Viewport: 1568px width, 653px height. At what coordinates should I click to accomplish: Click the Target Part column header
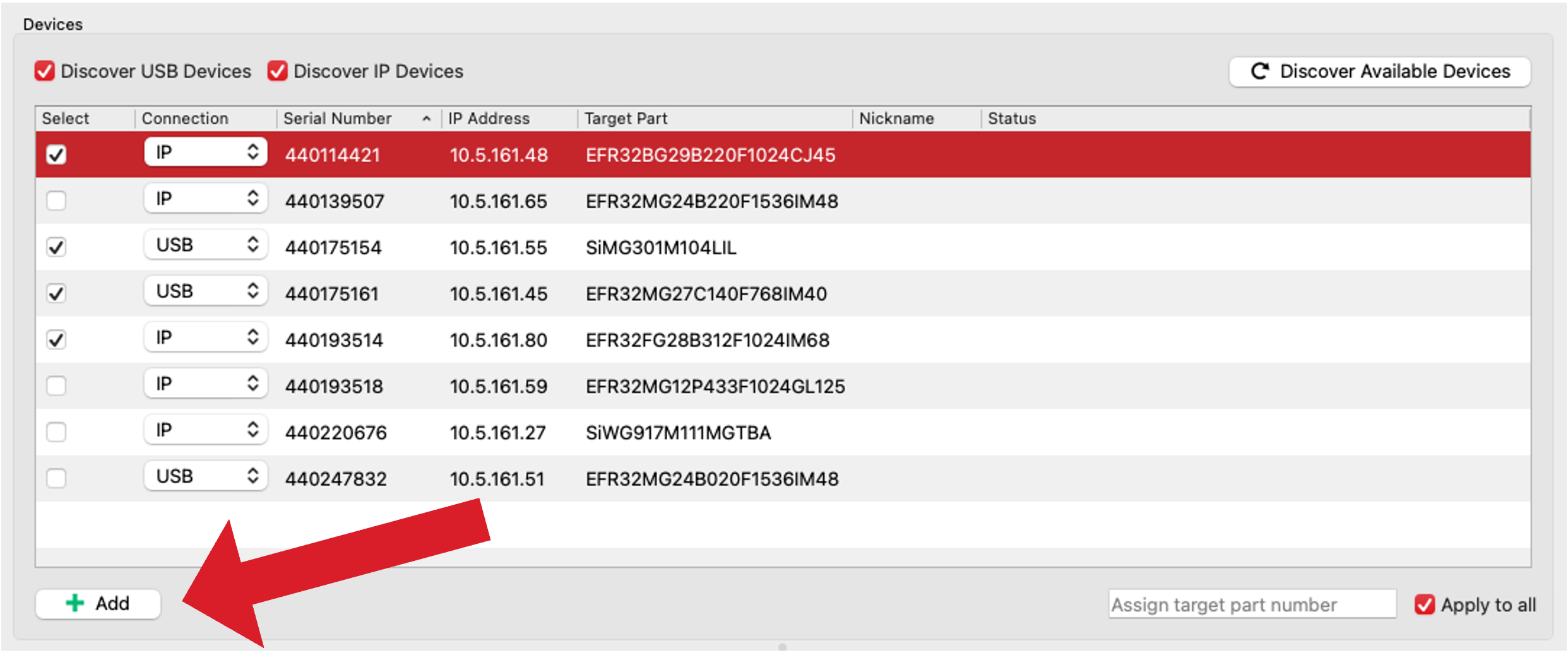pyautogui.click(x=626, y=119)
